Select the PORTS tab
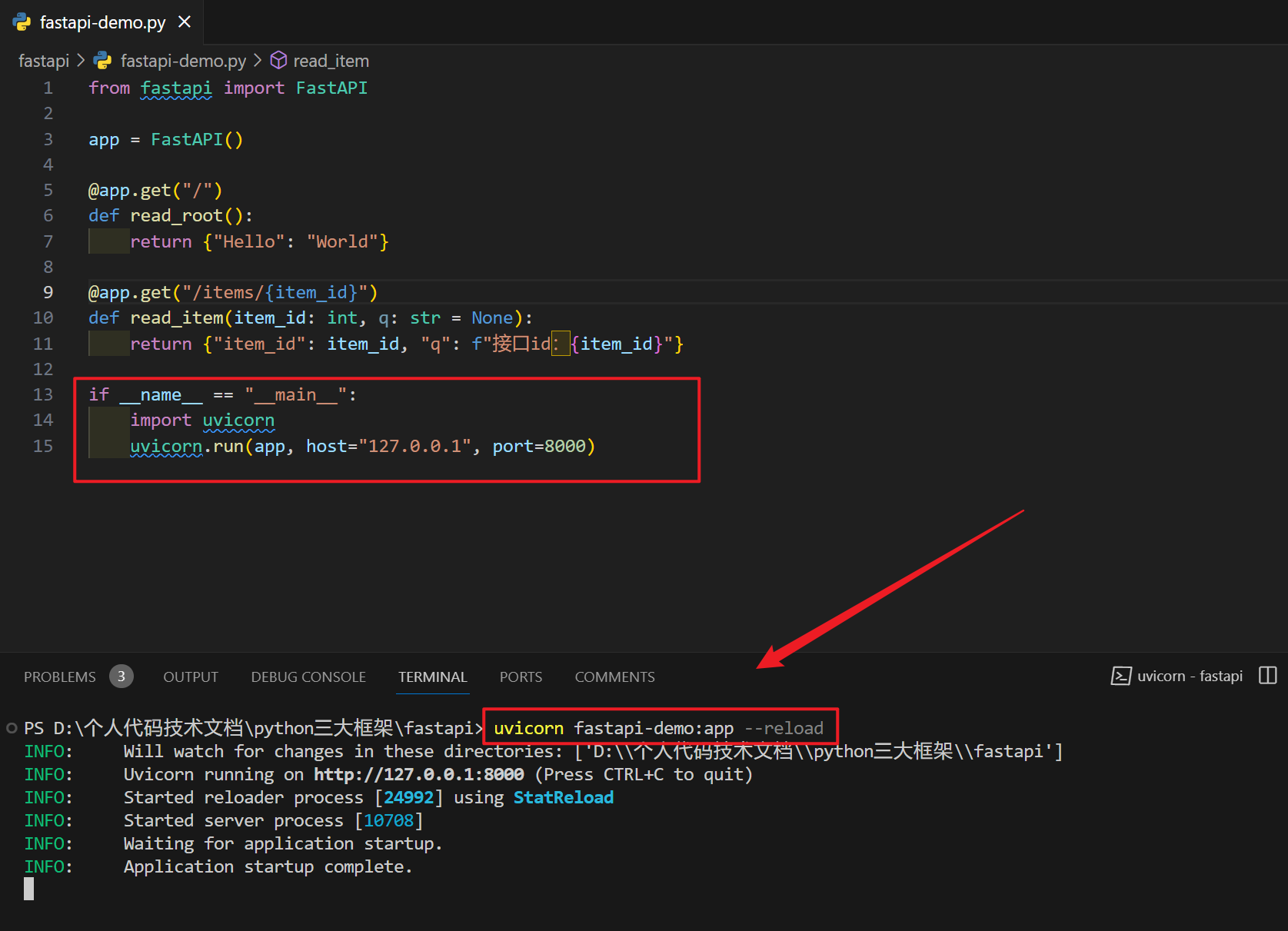Viewport: 1288px width, 931px height. coord(521,677)
